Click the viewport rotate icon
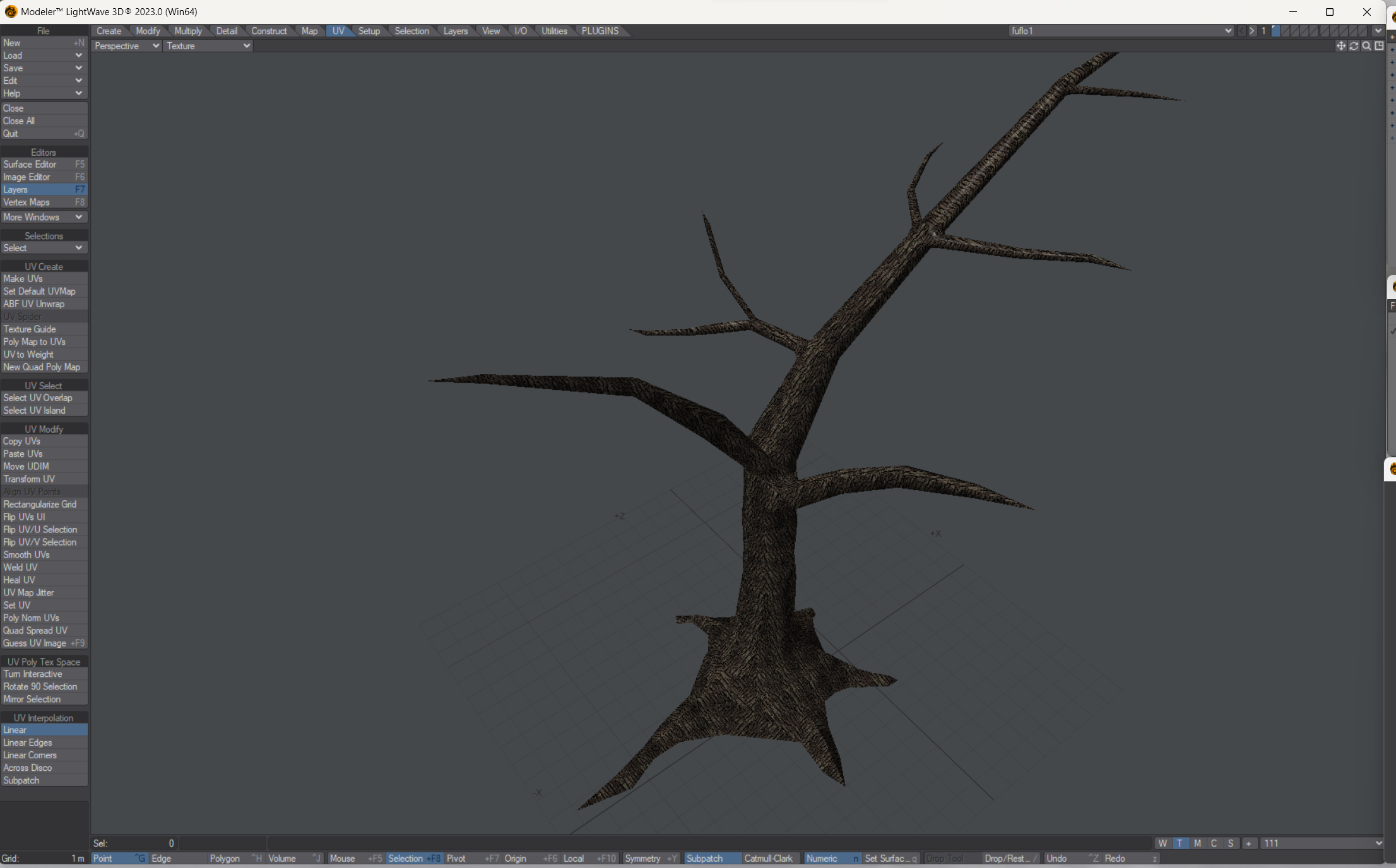 coord(1354,46)
